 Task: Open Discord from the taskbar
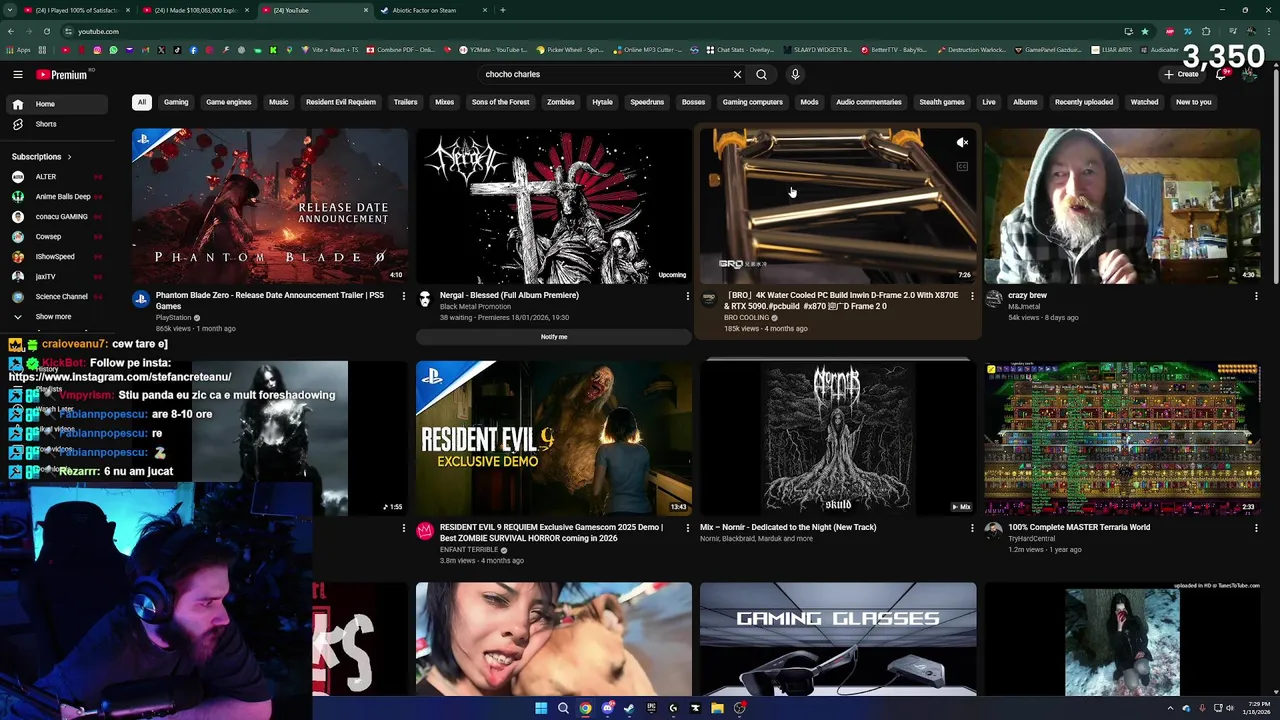pyautogui.click(x=607, y=708)
